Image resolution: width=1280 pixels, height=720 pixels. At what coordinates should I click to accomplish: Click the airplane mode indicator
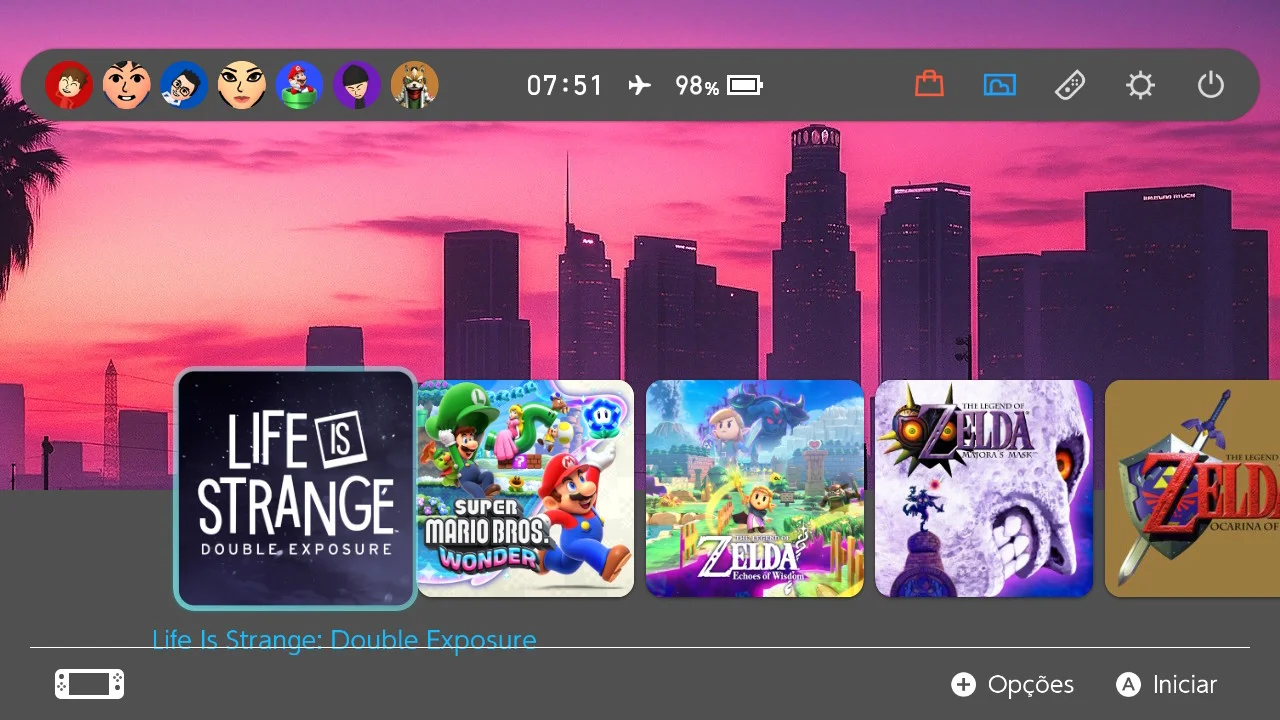pyautogui.click(x=639, y=86)
